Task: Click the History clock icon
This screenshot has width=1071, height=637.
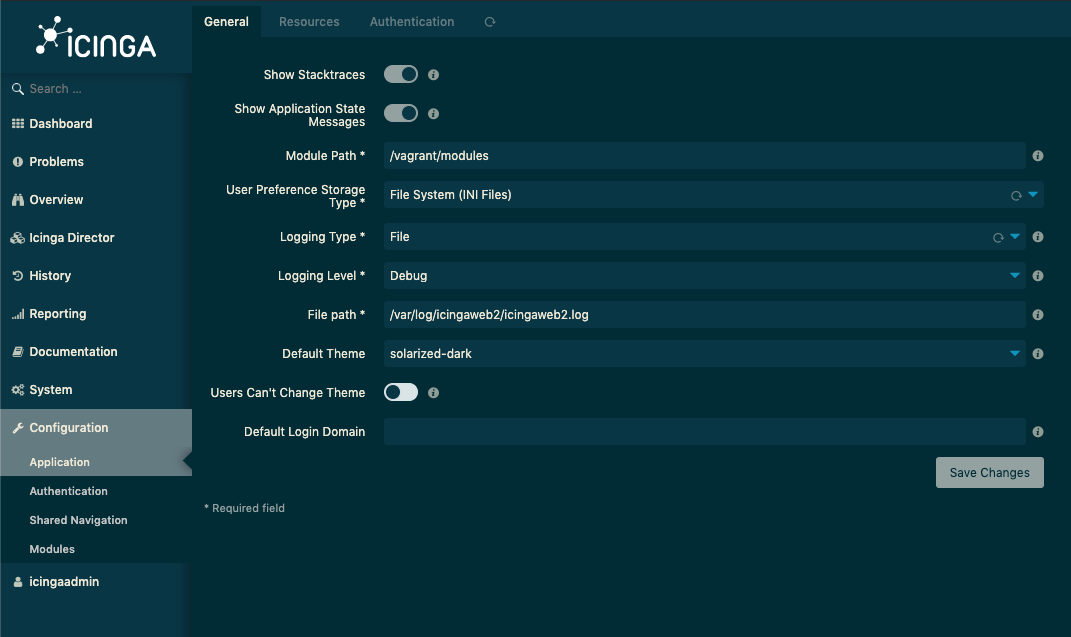Action: pyautogui.click(x=18, y=276)
